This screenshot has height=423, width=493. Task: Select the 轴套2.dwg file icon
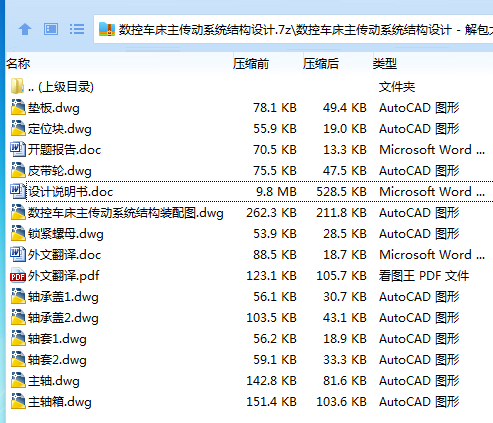tap(18, 359)
